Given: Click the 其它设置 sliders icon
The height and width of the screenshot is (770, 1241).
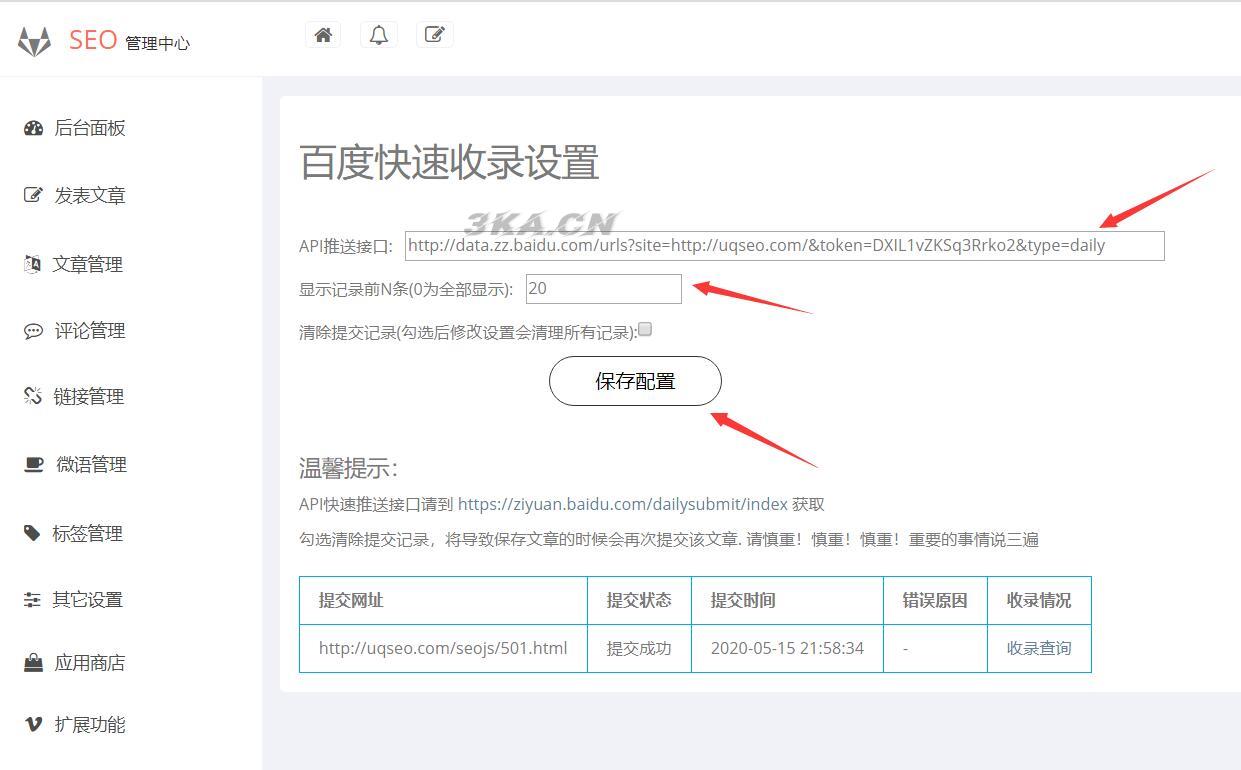Looking at the screenshot, I should [31, 599].
